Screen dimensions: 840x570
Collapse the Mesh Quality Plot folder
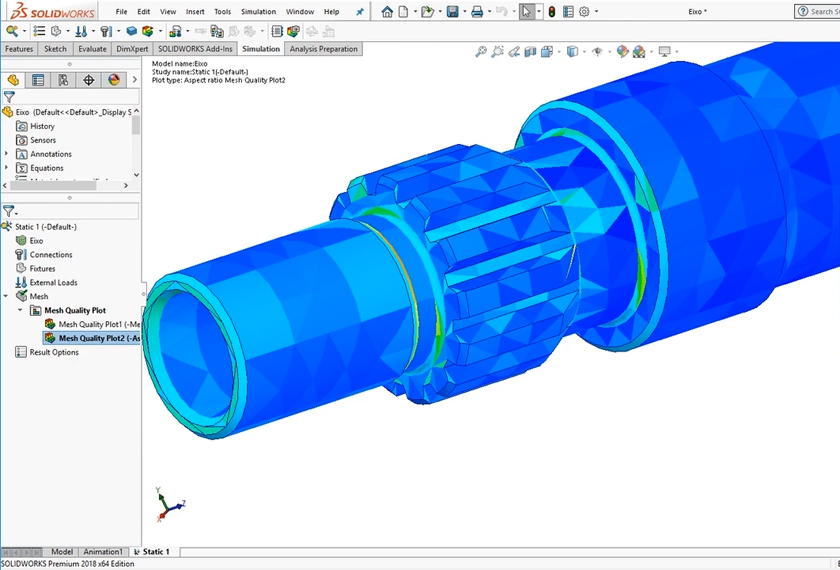pos(21,311)
